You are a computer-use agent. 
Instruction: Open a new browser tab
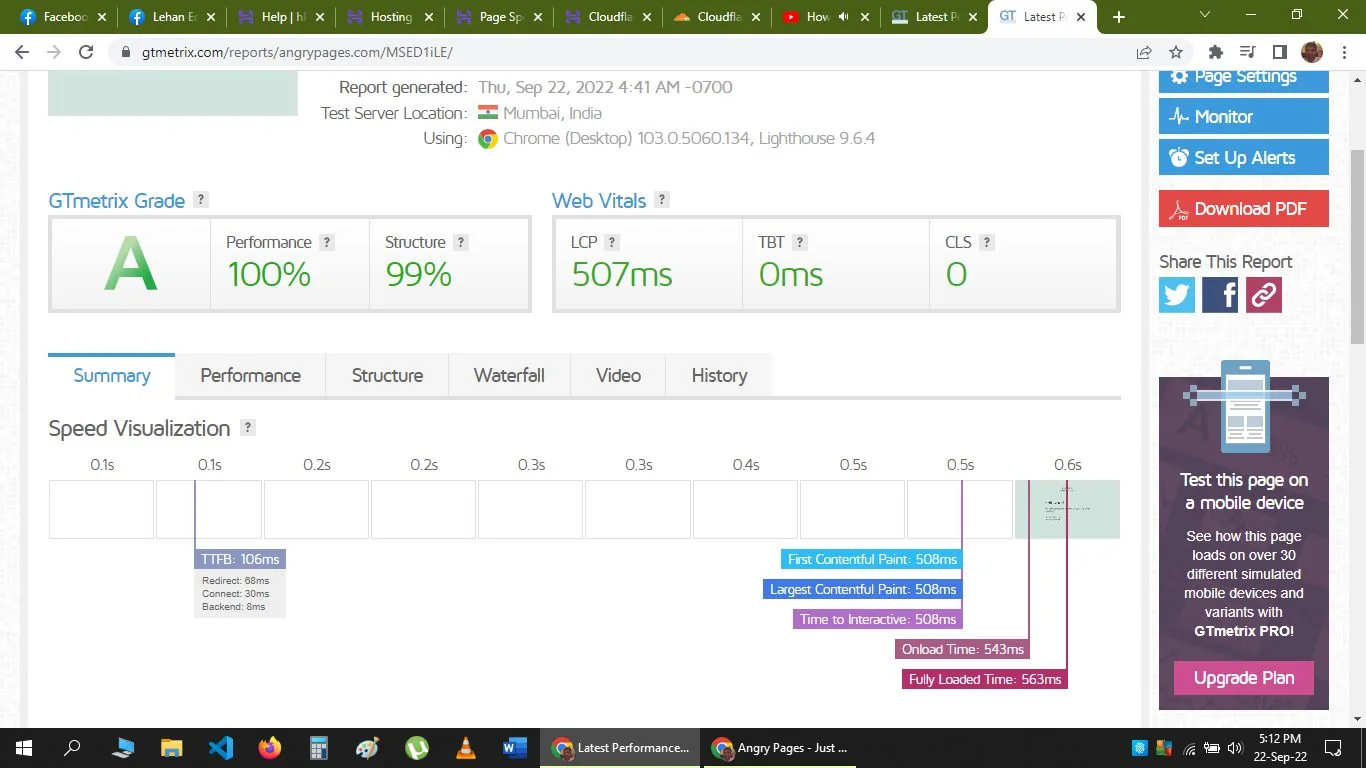1119,17
